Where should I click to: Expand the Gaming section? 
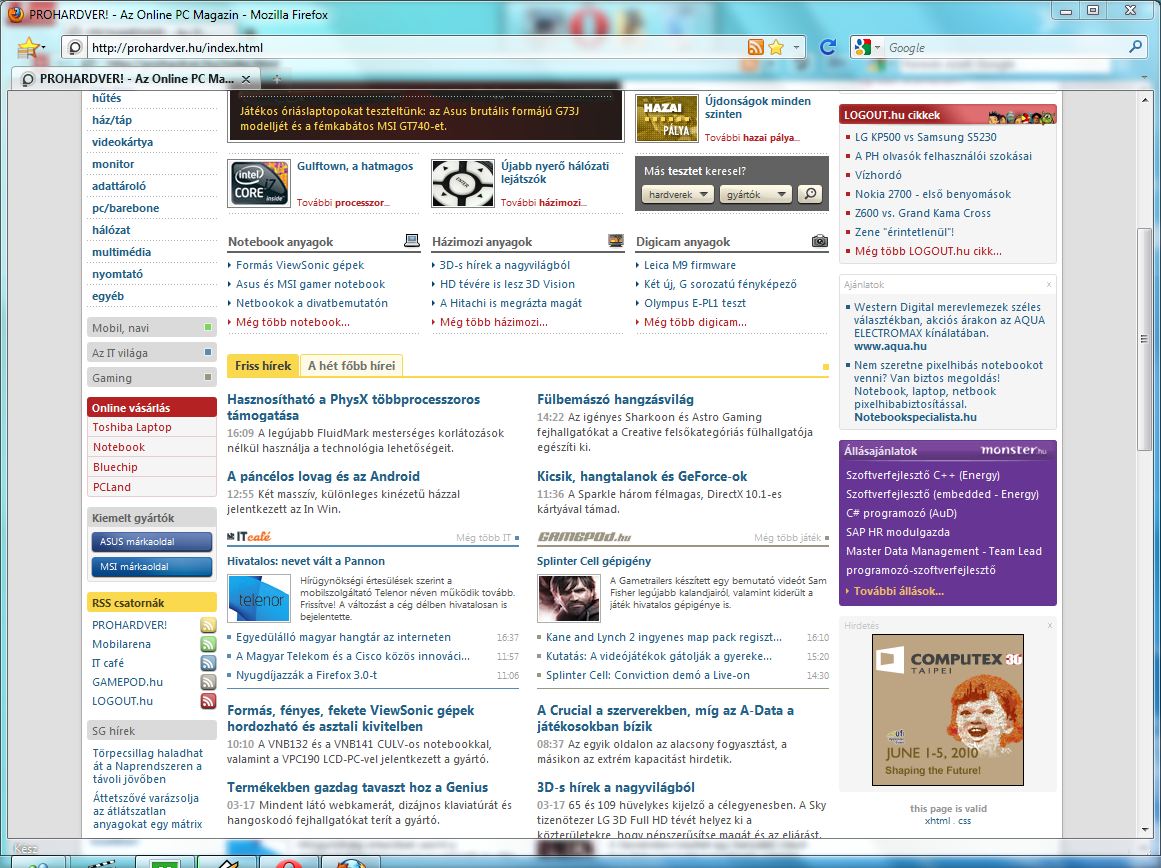152,378
